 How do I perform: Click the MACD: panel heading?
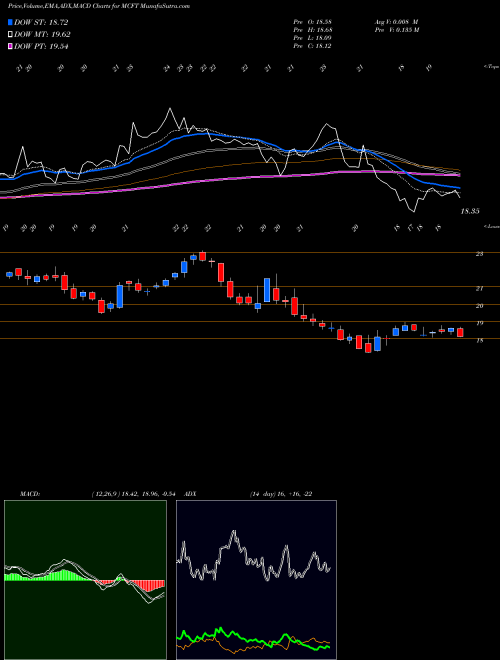(x=29, y=494)
